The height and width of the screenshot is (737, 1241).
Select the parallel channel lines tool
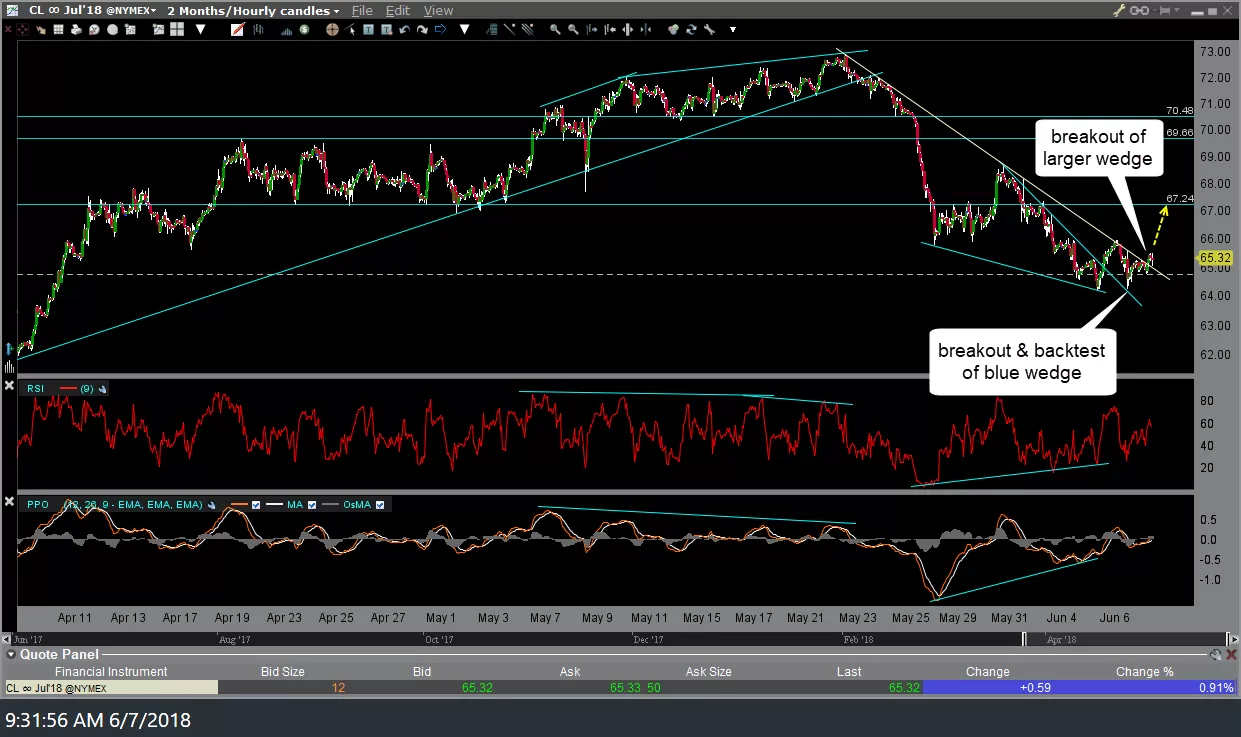(527, 30)
